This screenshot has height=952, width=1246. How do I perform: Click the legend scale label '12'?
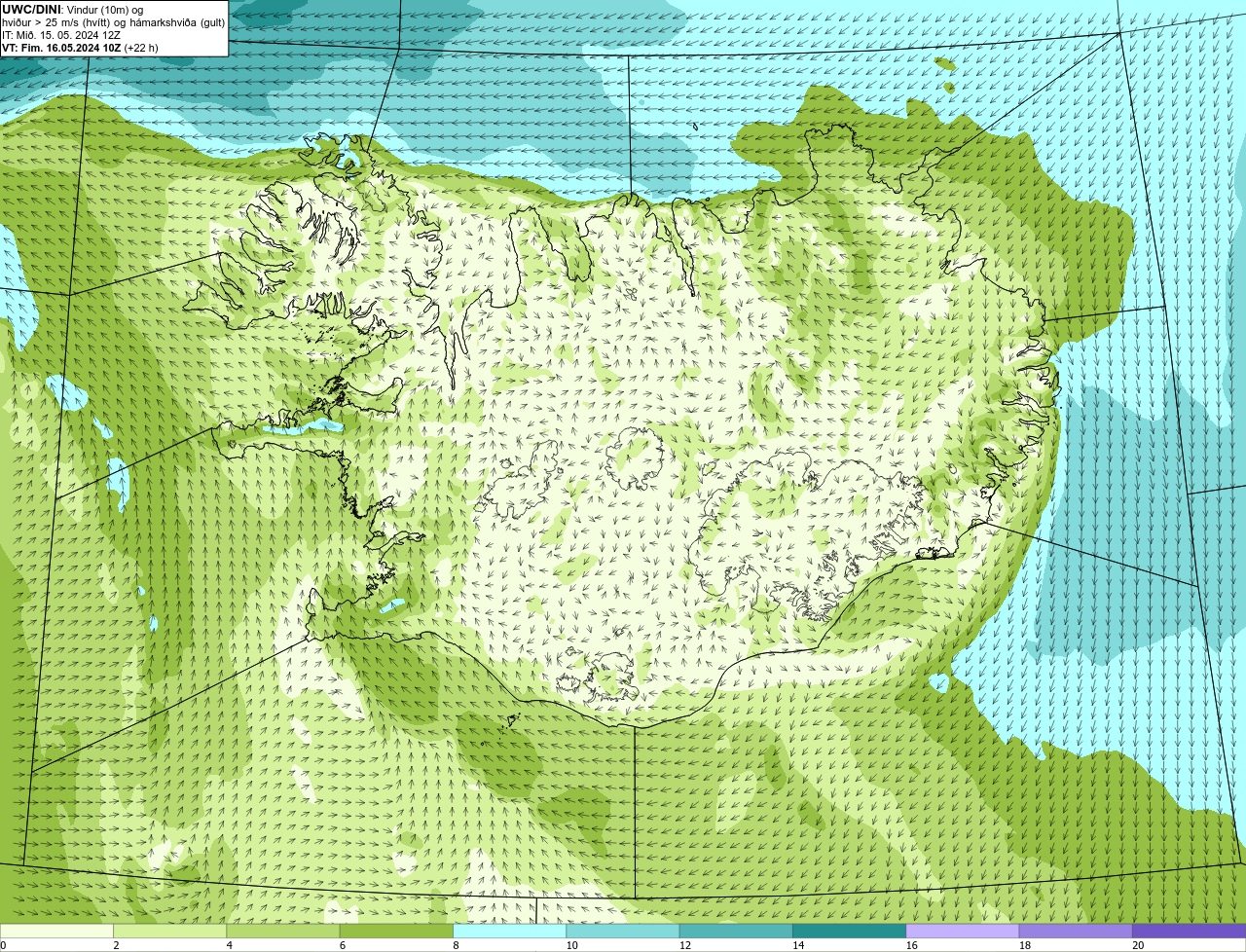[684, 945]
